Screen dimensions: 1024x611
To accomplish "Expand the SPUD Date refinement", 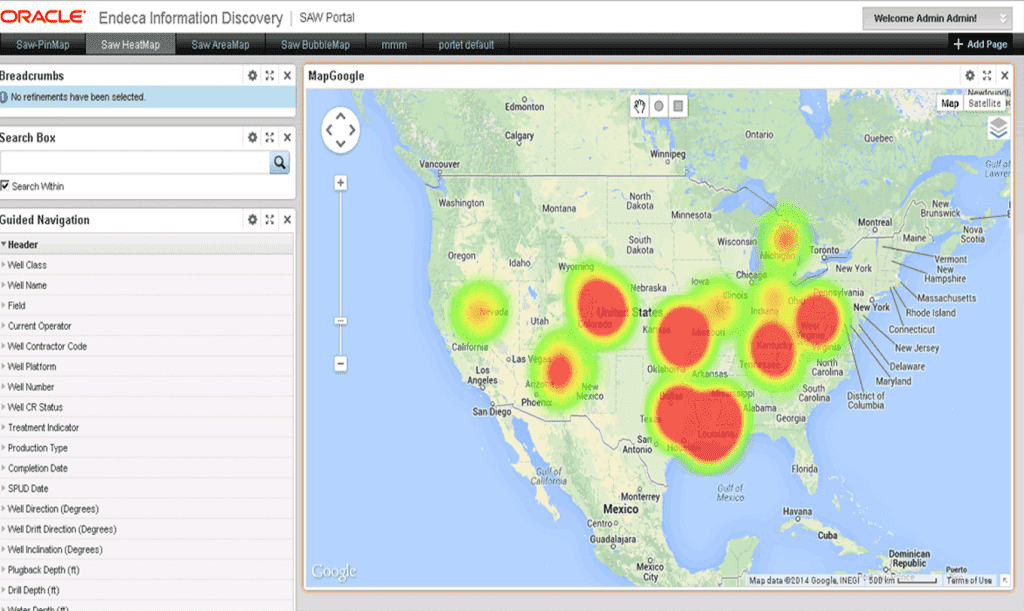I will [4, 488].
